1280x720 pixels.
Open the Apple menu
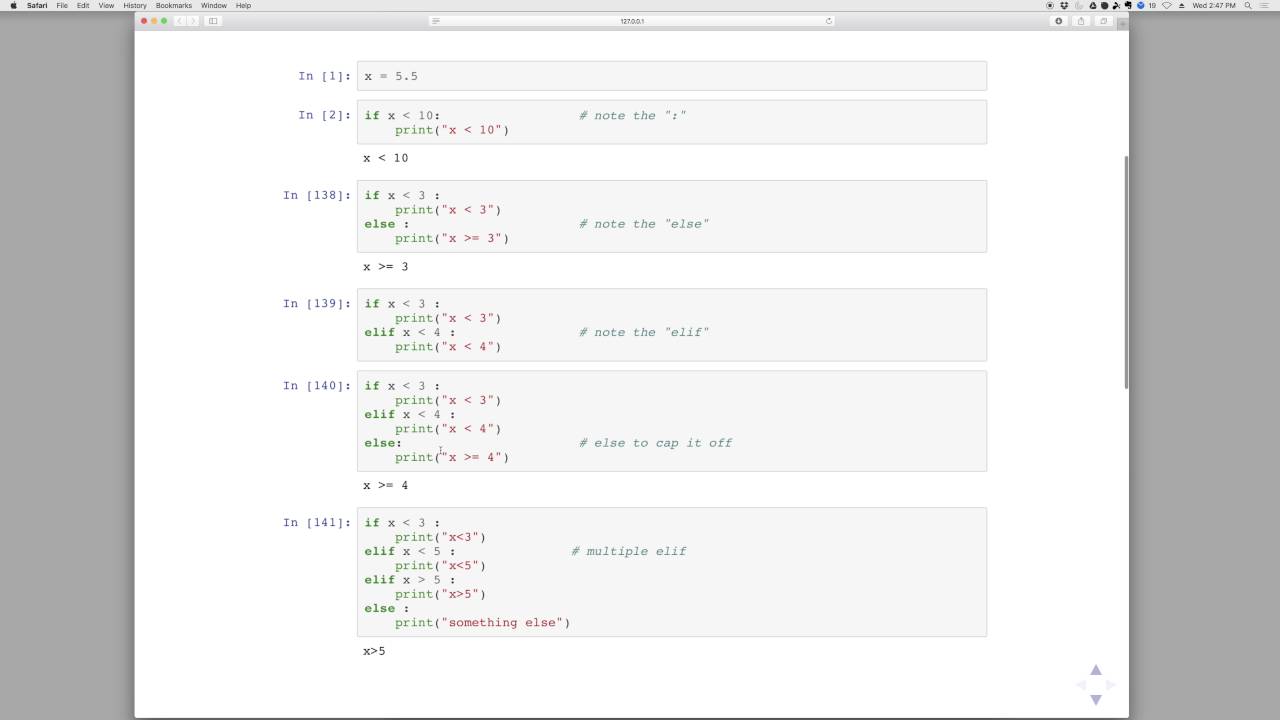[x=13, y=5]
